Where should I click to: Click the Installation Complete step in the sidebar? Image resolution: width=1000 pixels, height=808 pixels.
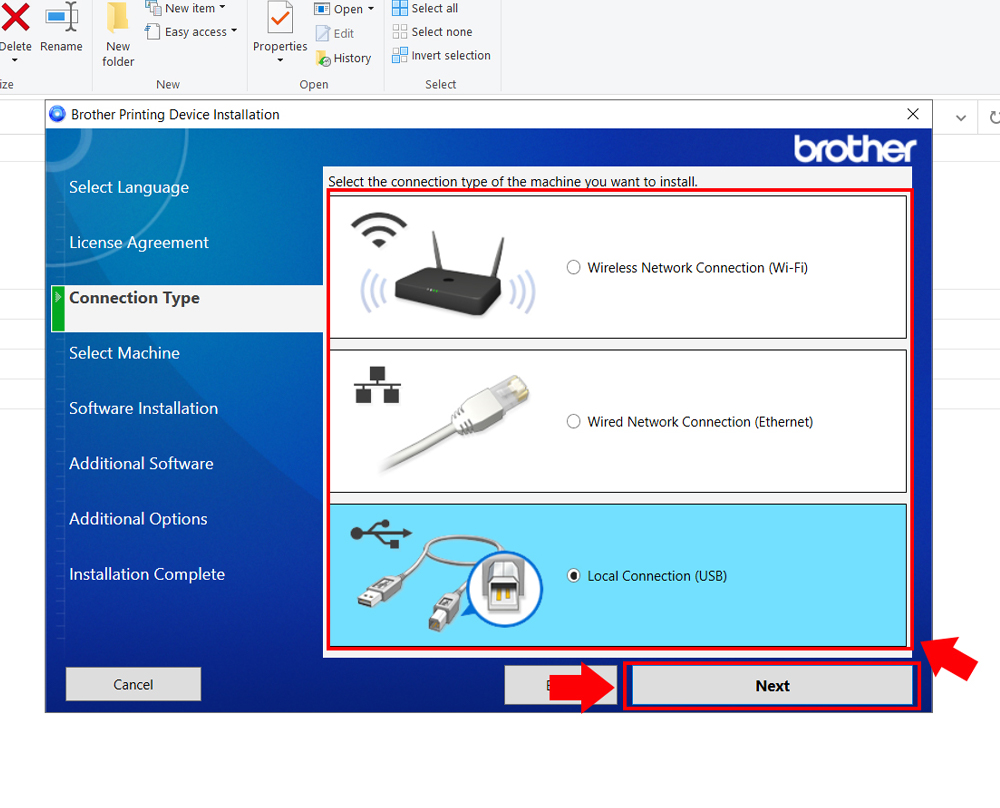(147, 574)
